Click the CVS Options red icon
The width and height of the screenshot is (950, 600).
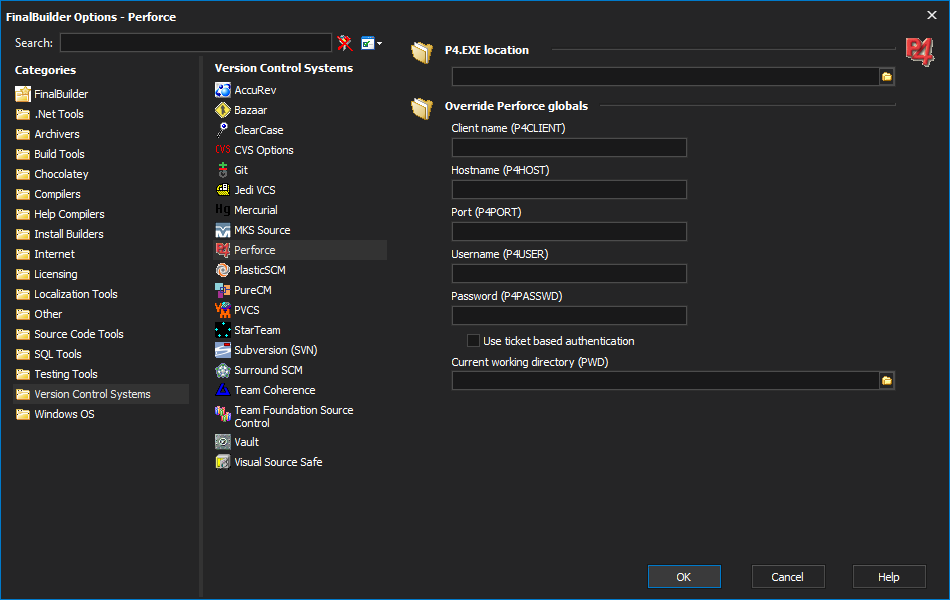pos(223,150)
